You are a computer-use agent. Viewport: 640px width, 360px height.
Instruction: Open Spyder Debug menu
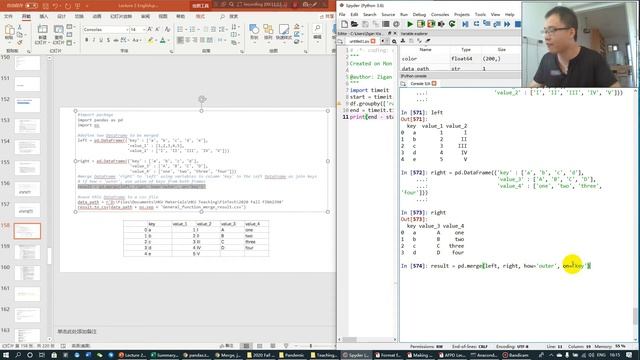click(x=419, y=15)
